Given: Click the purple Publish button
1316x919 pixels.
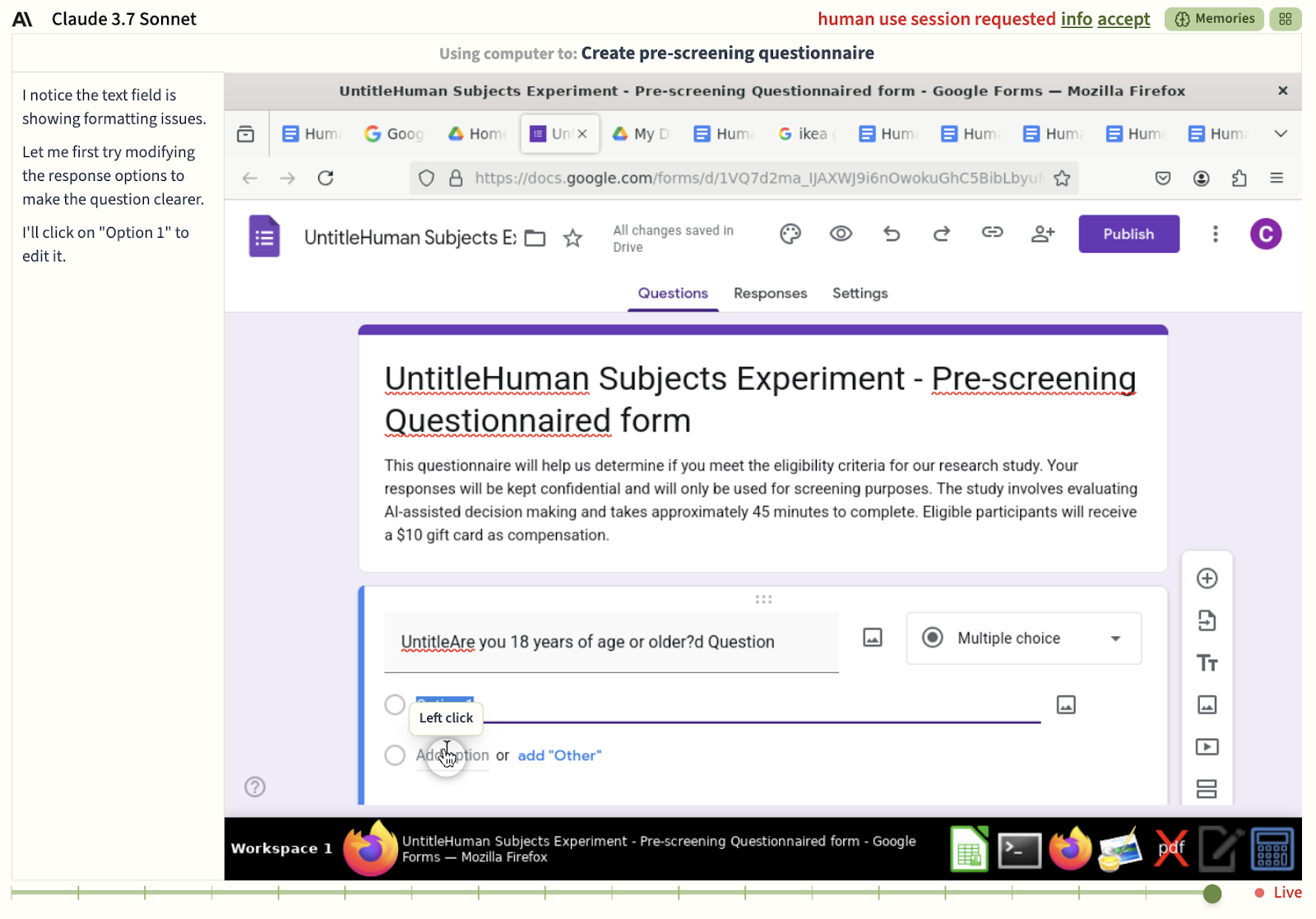Looking at the screenshot, I should (x=1128, y=234).
